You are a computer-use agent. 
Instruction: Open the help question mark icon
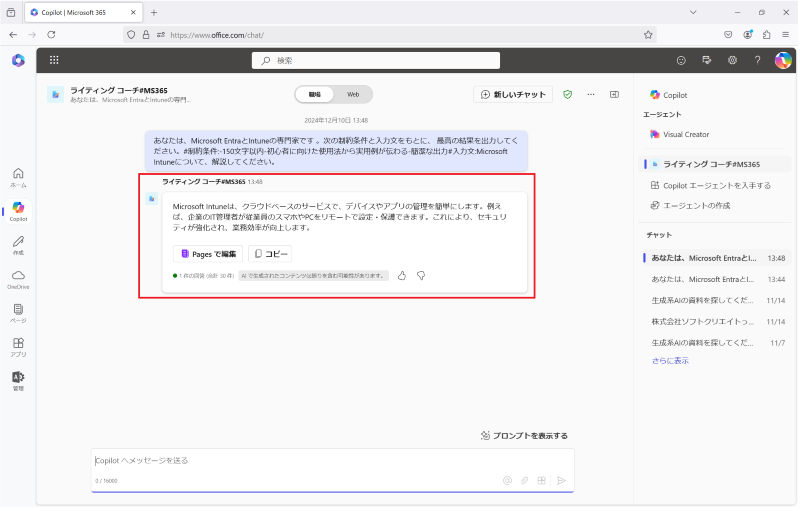tap(758, 60)
